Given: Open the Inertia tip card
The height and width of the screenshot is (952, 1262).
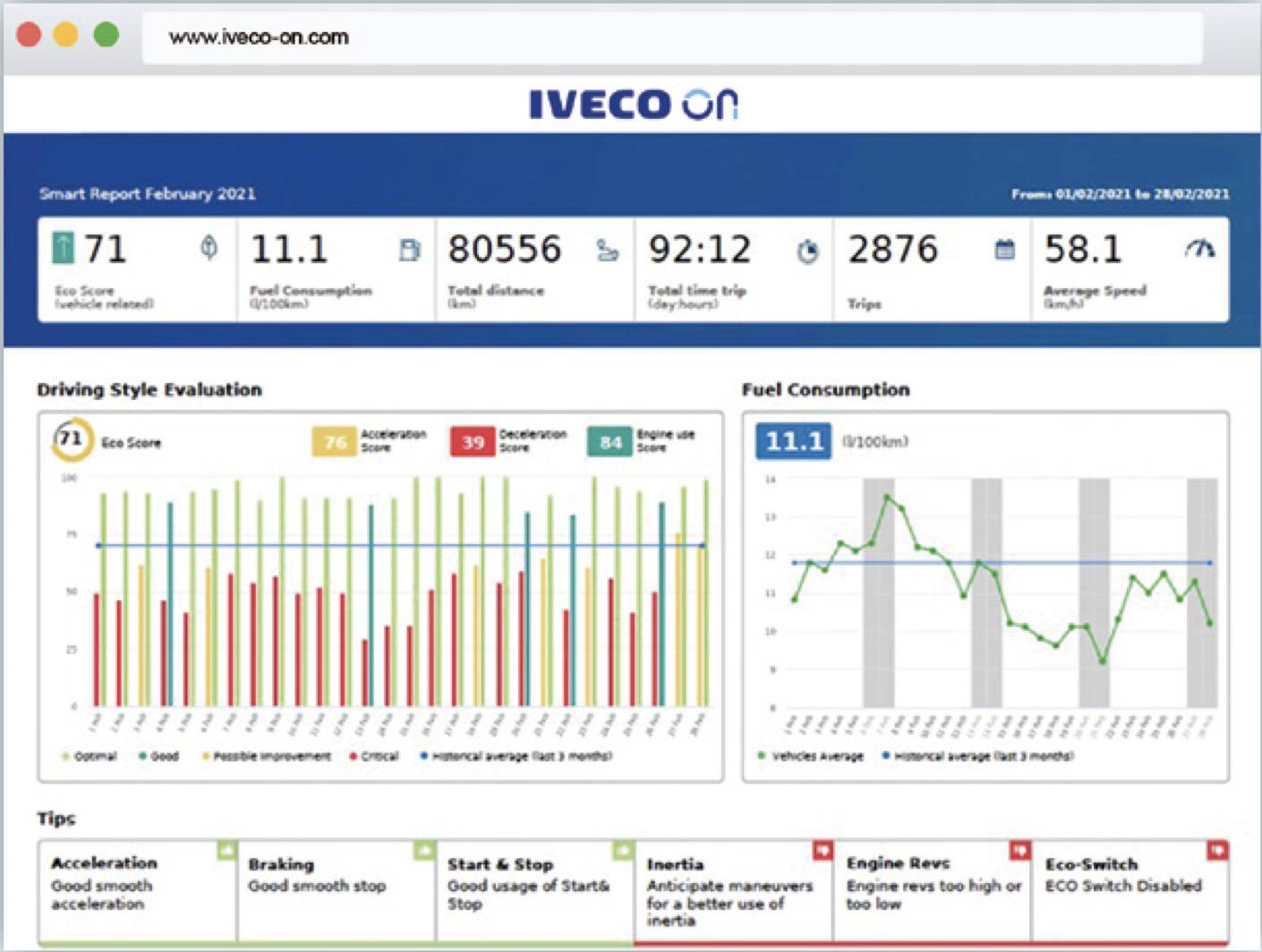Looking at the screenshot, I should (734, 891).
